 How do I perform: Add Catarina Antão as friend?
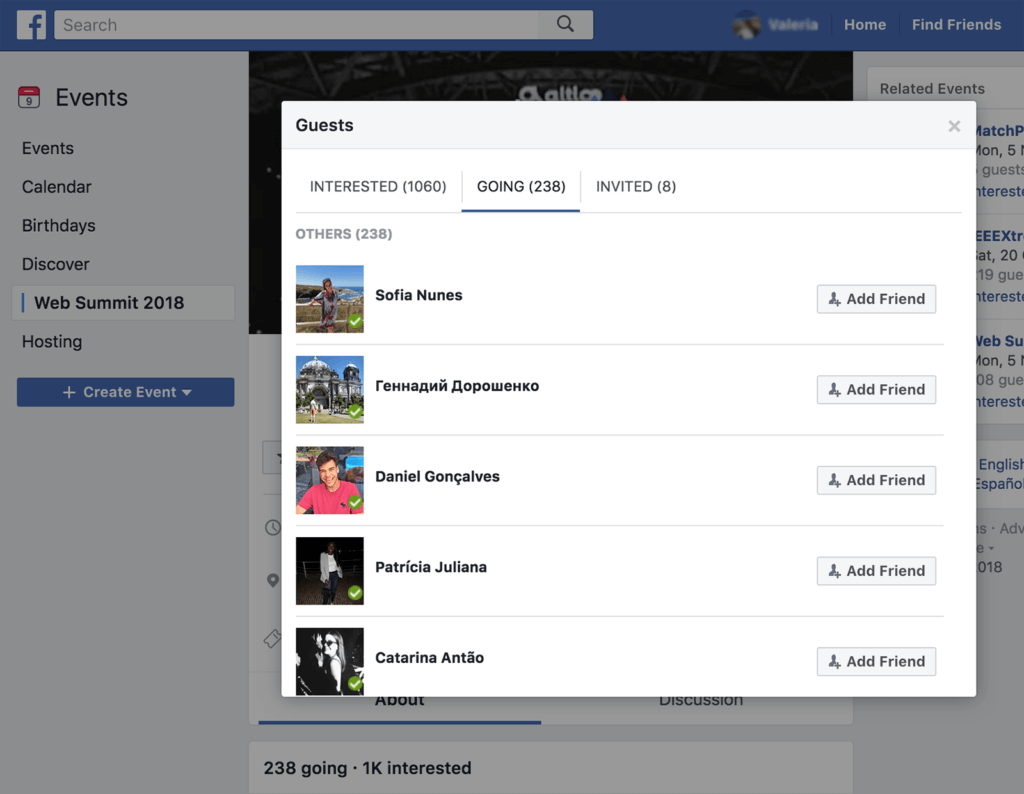[x=876, y=661]
